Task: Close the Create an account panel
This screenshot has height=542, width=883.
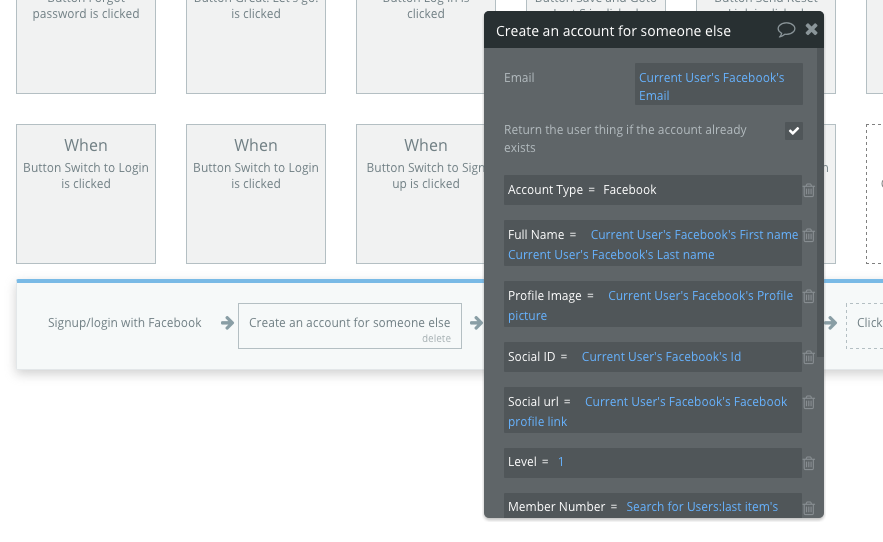Action: tap(811, 29)
